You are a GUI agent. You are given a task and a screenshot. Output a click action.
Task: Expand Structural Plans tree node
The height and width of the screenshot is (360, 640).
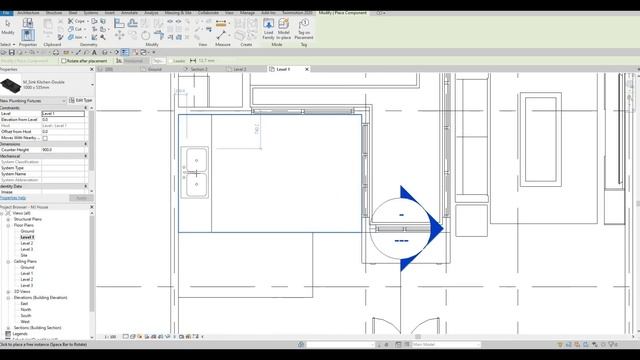(x=8, y=219)
